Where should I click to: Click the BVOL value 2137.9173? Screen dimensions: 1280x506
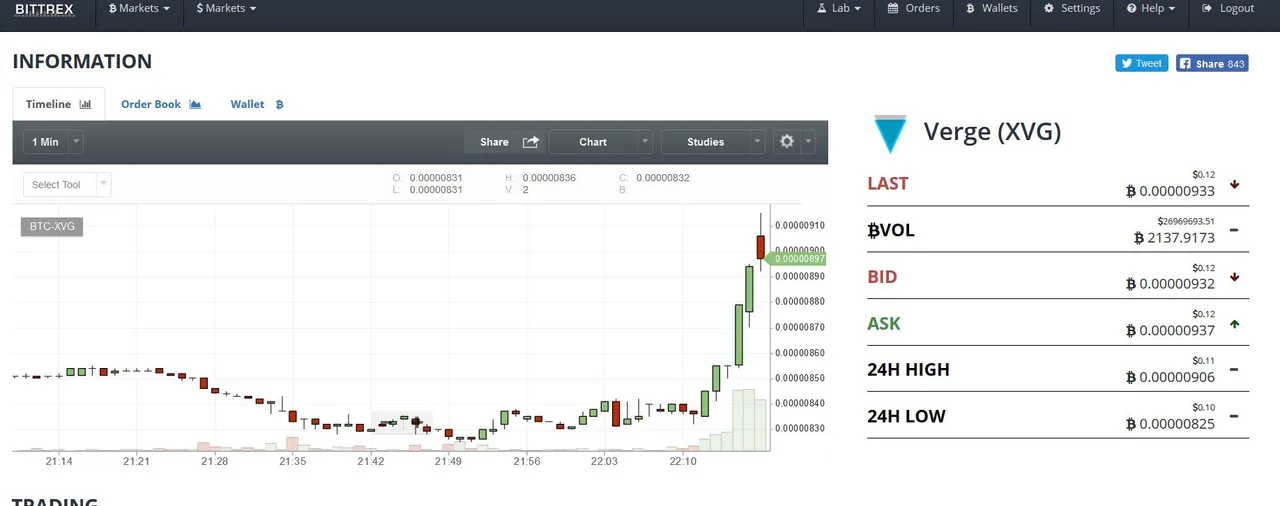[1174, 238]
